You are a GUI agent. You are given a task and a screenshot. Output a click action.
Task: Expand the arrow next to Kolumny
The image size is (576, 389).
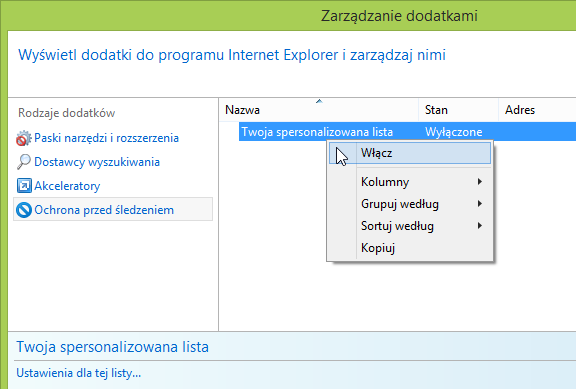pyautogui.click(x=479, y=182)
